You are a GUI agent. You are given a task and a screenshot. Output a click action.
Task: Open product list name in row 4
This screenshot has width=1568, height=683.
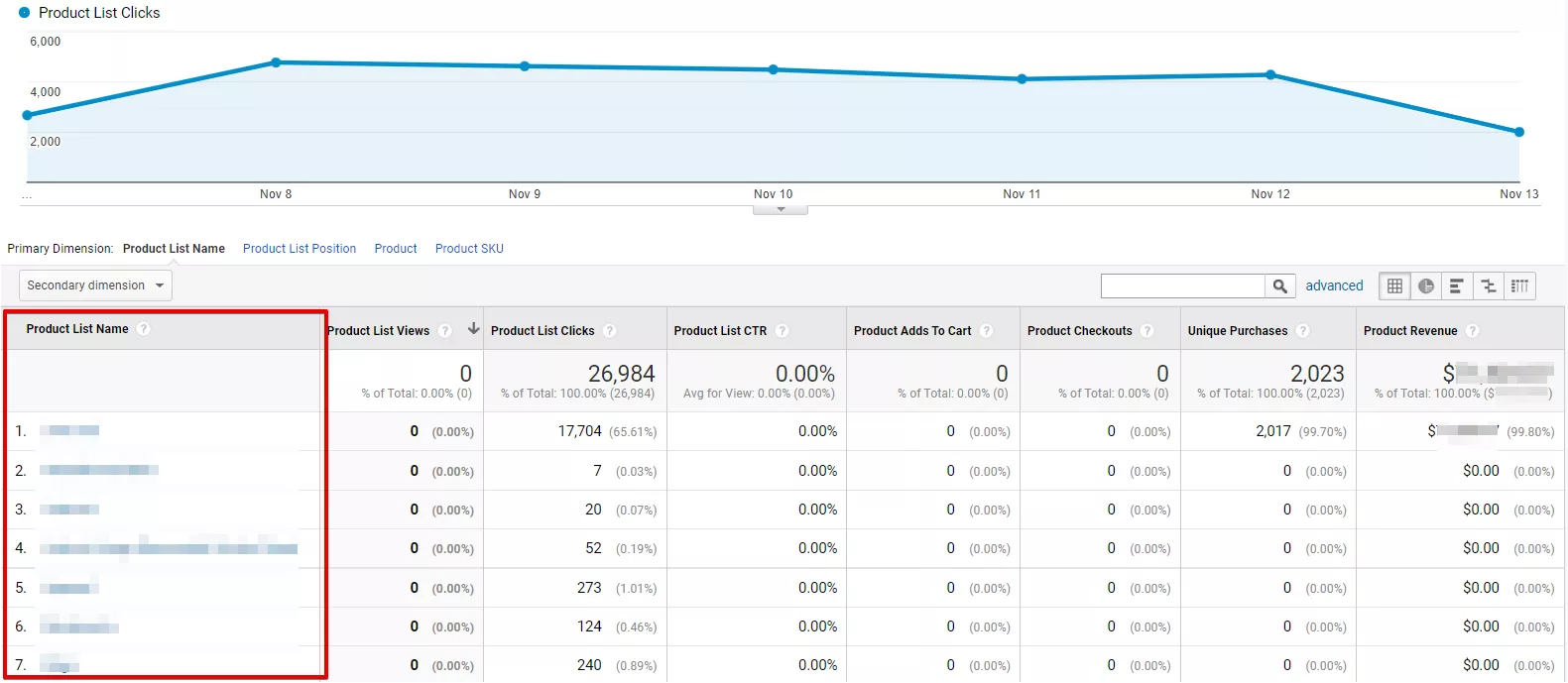[169, 548]
